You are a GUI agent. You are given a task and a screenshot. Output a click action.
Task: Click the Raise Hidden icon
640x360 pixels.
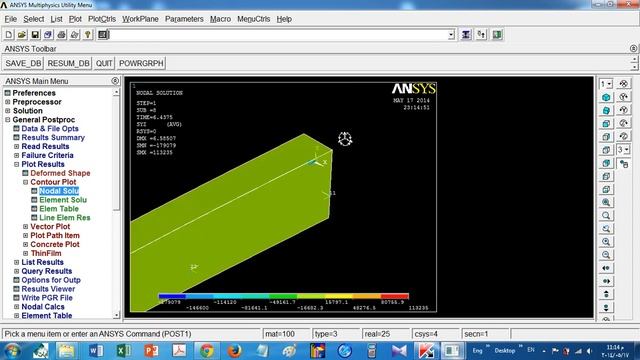point(466,35)
